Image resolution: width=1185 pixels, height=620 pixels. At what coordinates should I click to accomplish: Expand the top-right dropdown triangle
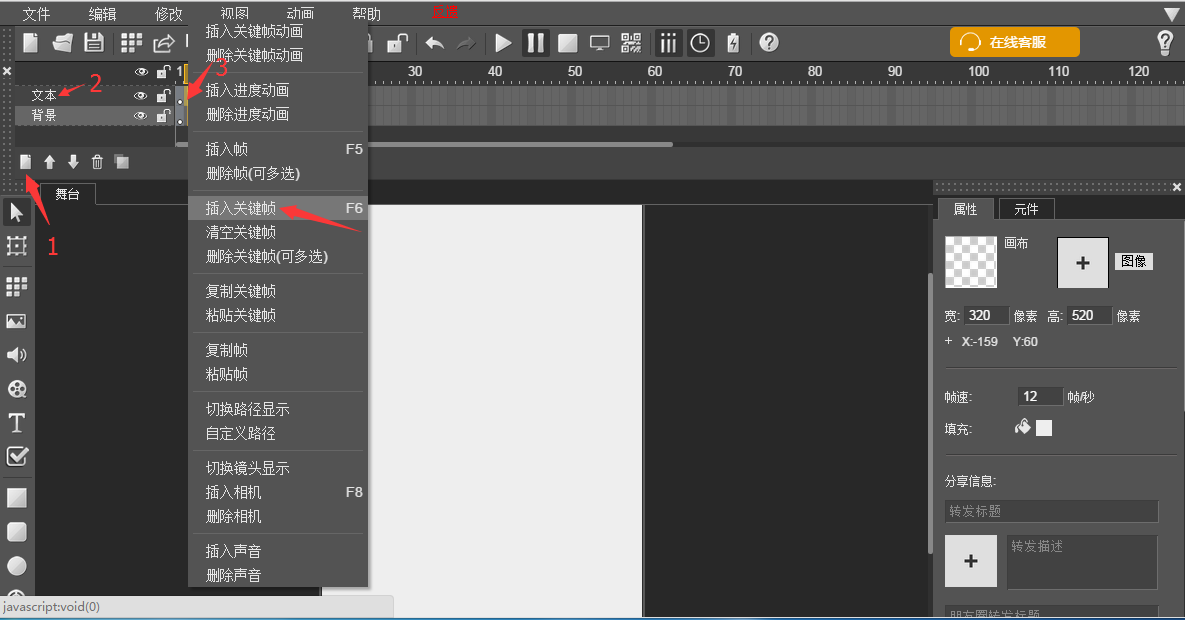click(x=1171, y=14)
